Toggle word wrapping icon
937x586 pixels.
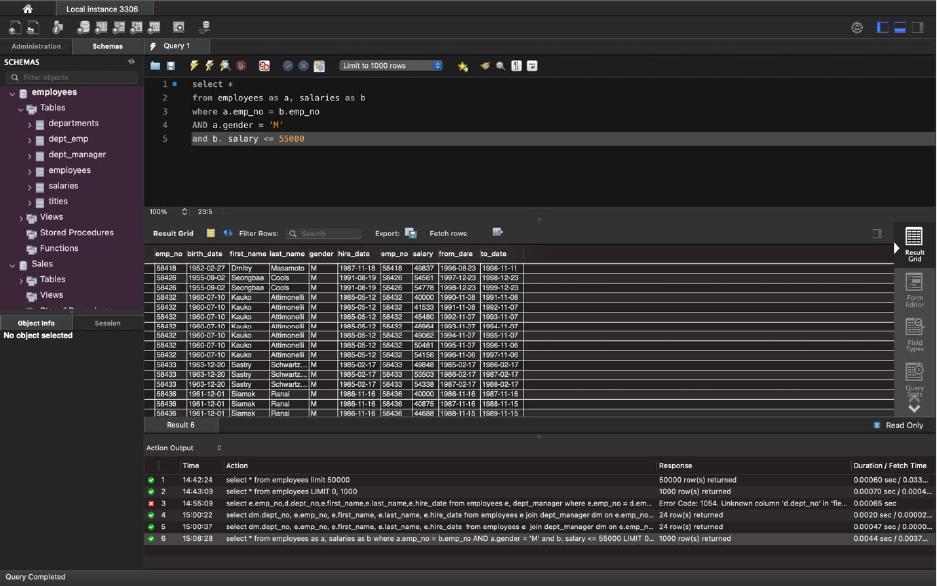[x=532, y=66]
